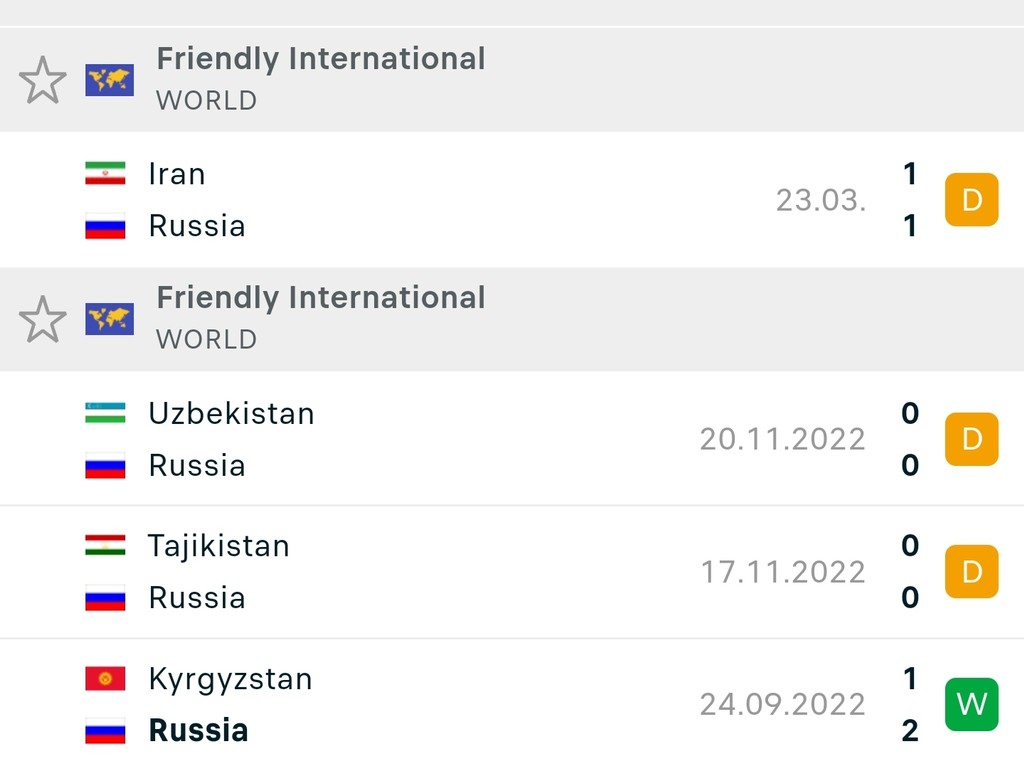Click green W badge for Kyrgyzstan match
1024x768 pixels.
click(x=972, y=704)
